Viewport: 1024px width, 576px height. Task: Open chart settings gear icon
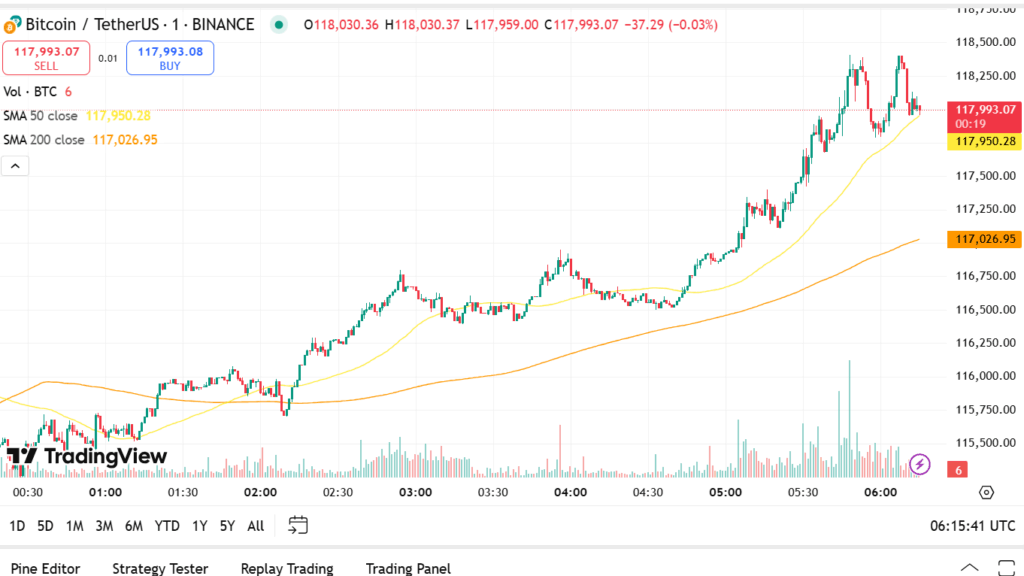point(986,492)
